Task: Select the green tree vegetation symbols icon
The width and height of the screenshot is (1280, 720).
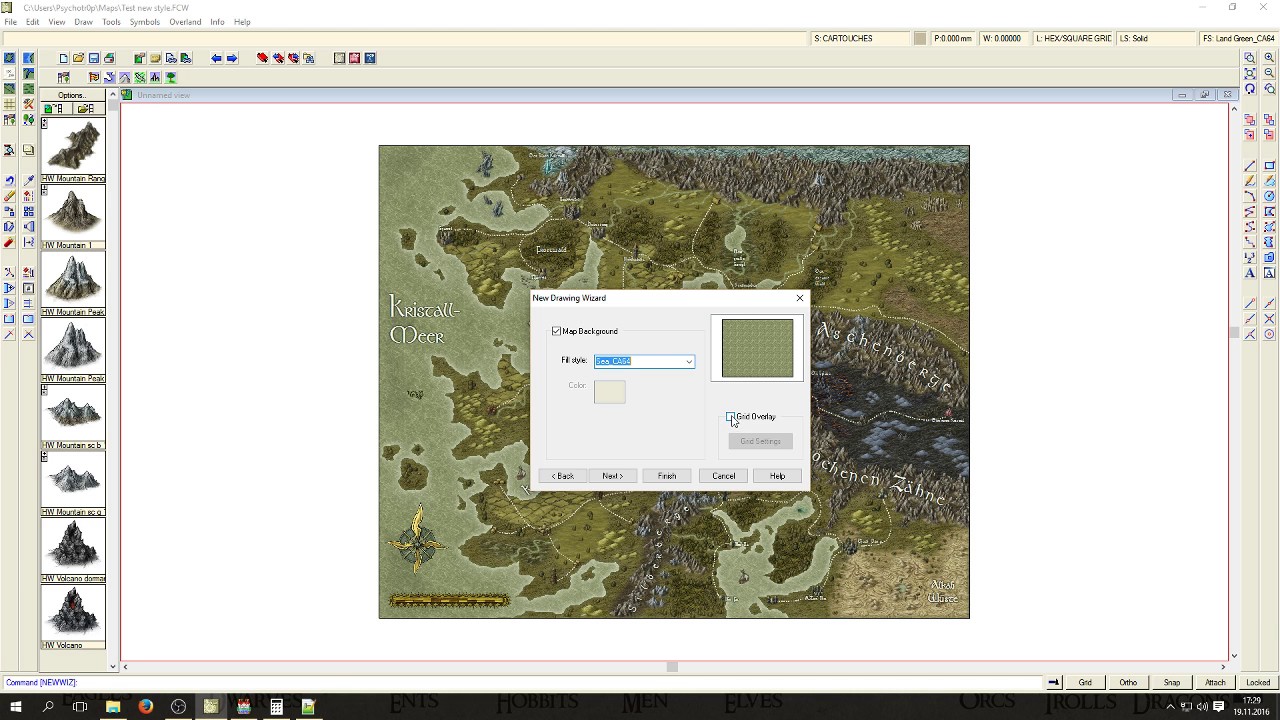Action: 171,77
